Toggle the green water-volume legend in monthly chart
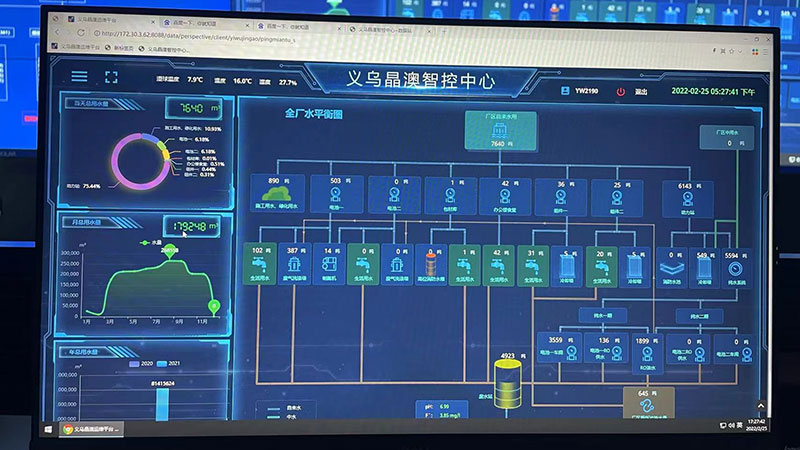 click(149, 242)
